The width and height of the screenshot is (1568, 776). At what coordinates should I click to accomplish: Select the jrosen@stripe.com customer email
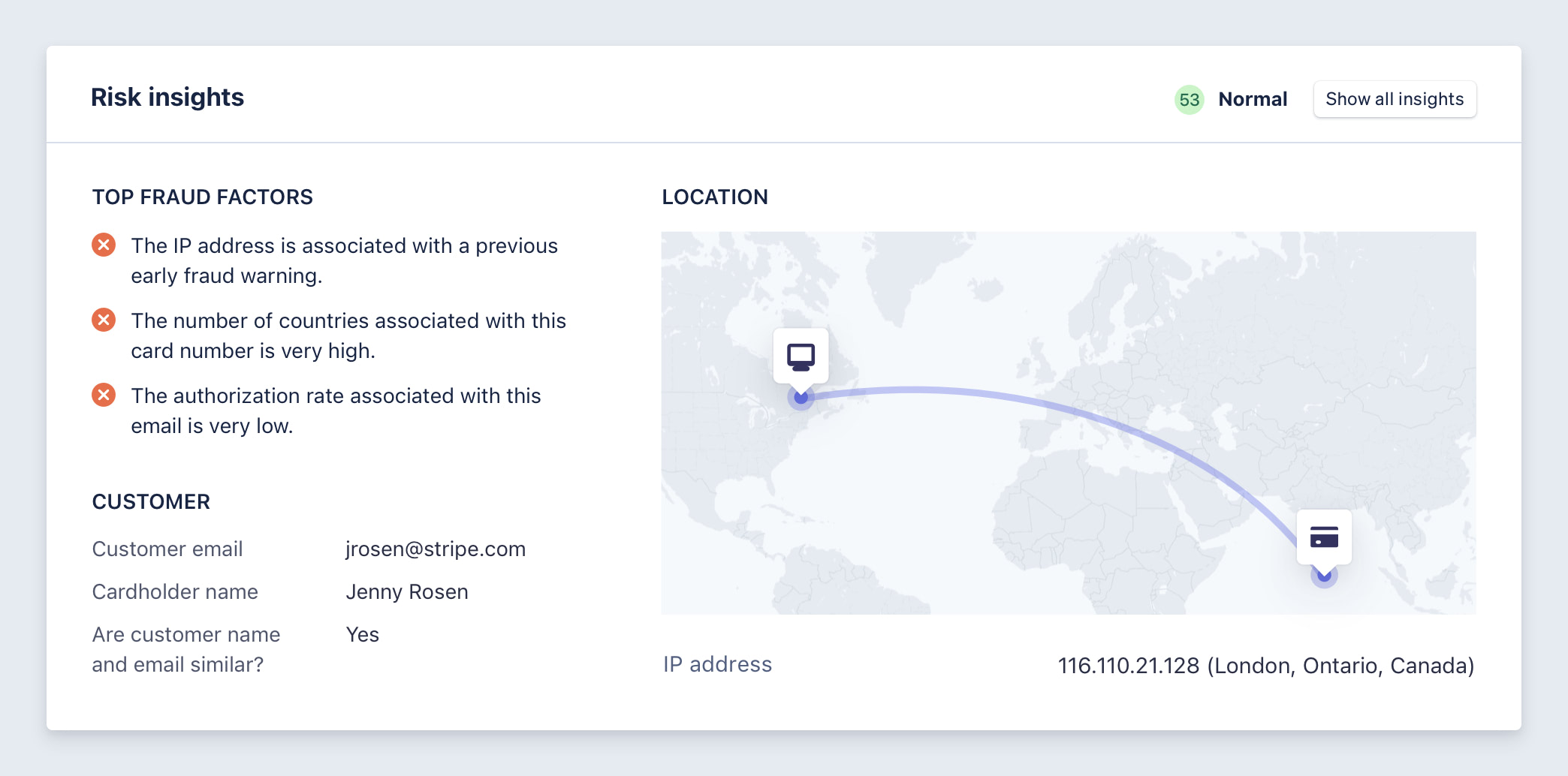tap(436, 549)
